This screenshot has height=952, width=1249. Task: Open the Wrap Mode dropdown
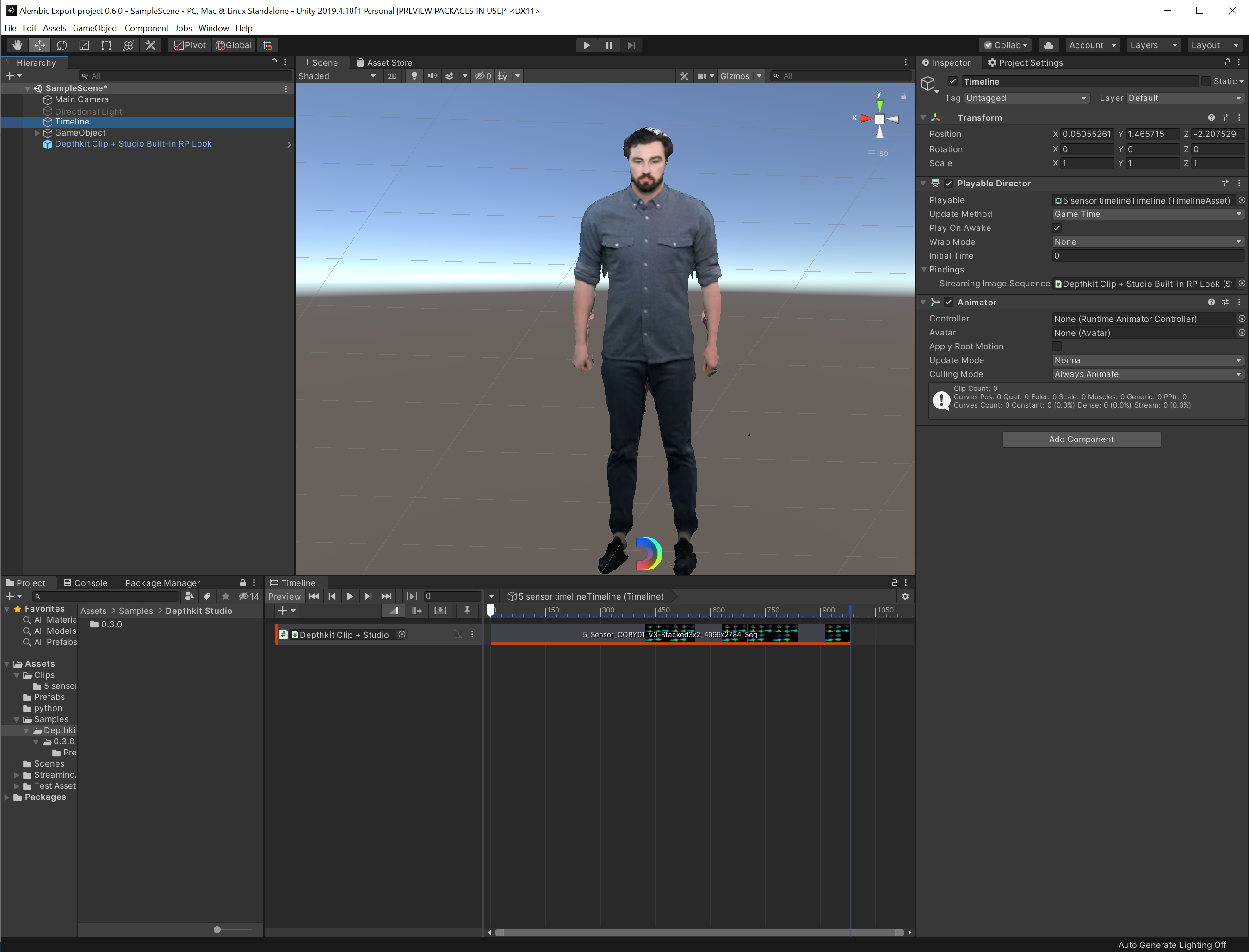tap(1147, 242)
